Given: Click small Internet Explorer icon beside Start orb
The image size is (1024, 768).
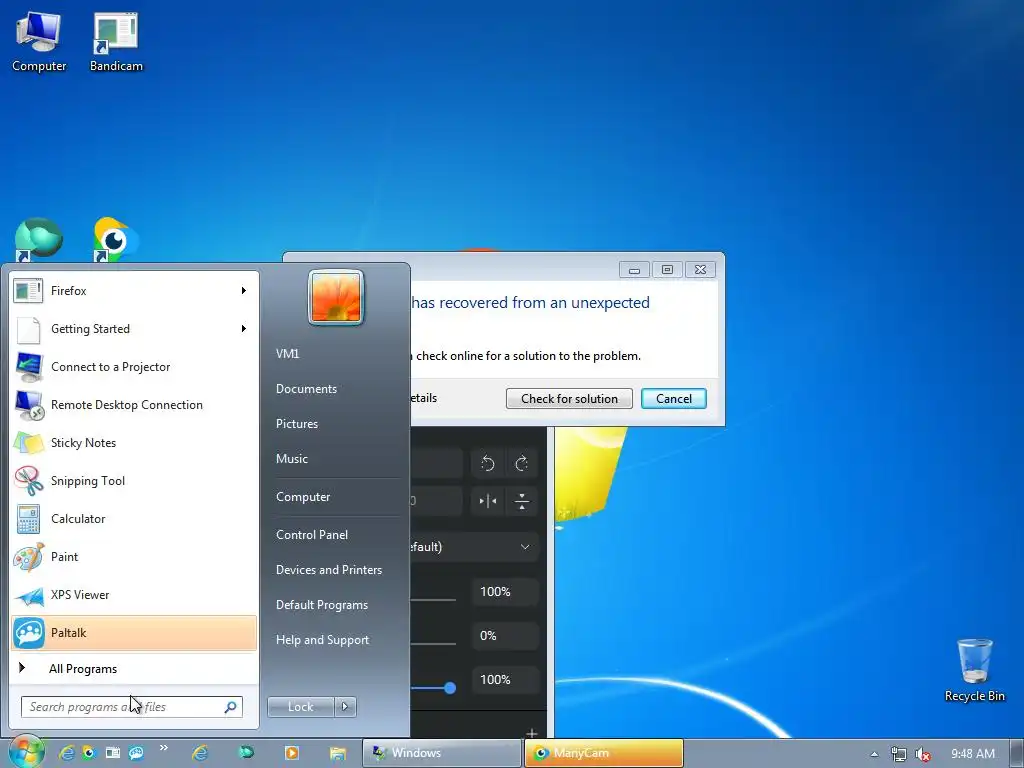Looking at the screenshot, I should coord(66,753).
